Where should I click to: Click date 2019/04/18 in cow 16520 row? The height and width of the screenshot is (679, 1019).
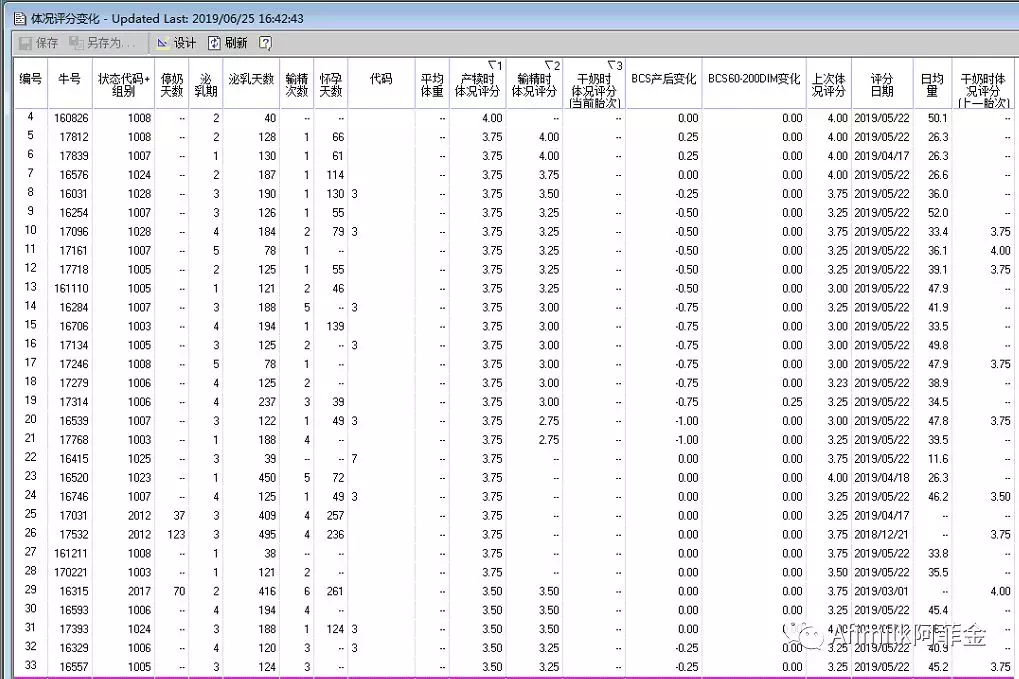pyautogui.click(x=881, y=478)
